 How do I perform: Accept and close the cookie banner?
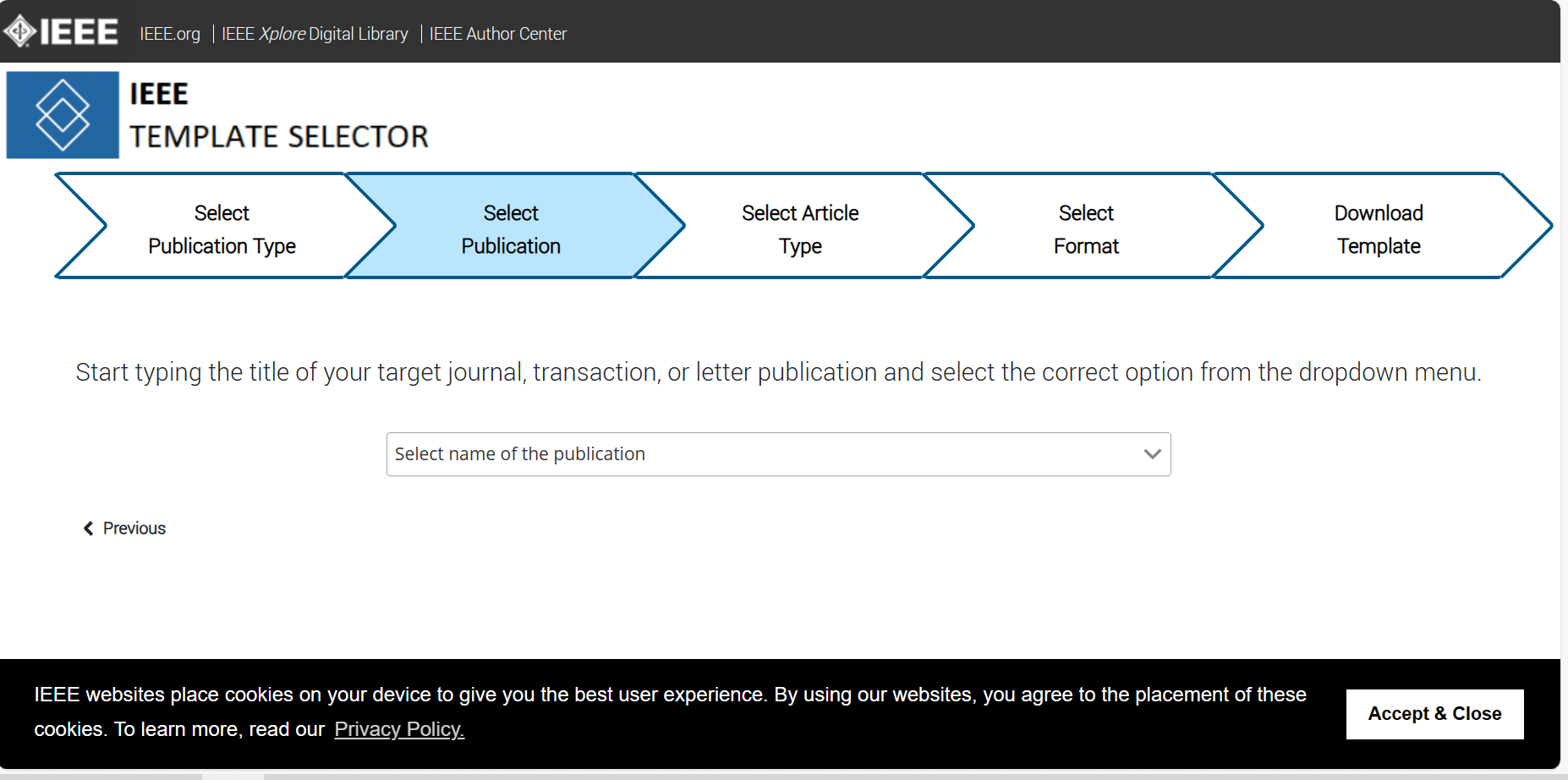point(1434,714)
